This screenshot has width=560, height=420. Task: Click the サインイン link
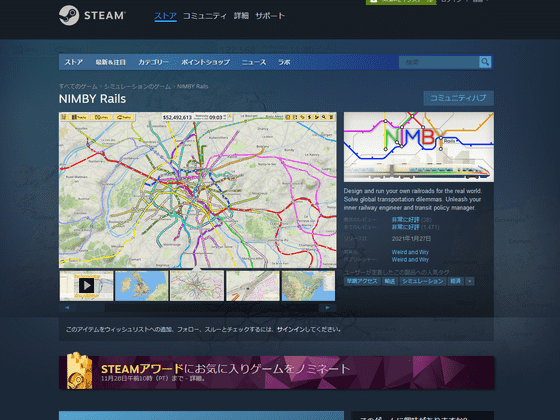290,329
